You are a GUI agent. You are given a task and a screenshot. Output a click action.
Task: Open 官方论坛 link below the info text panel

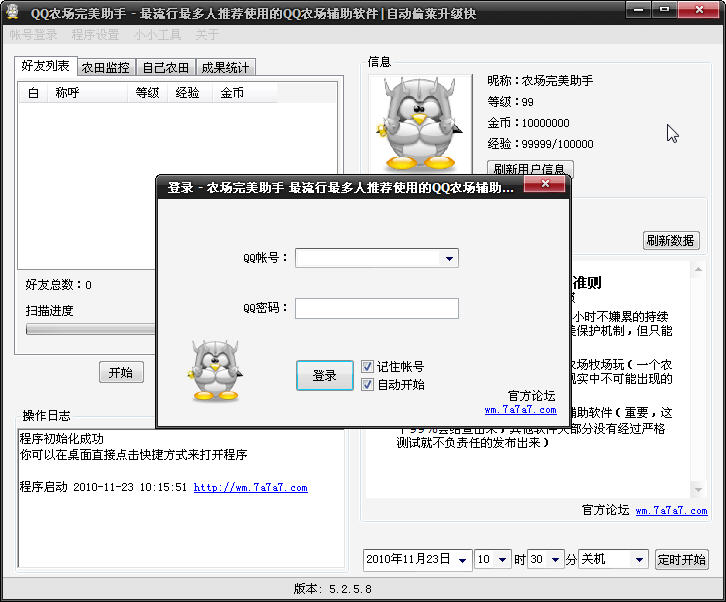[671, 511]
